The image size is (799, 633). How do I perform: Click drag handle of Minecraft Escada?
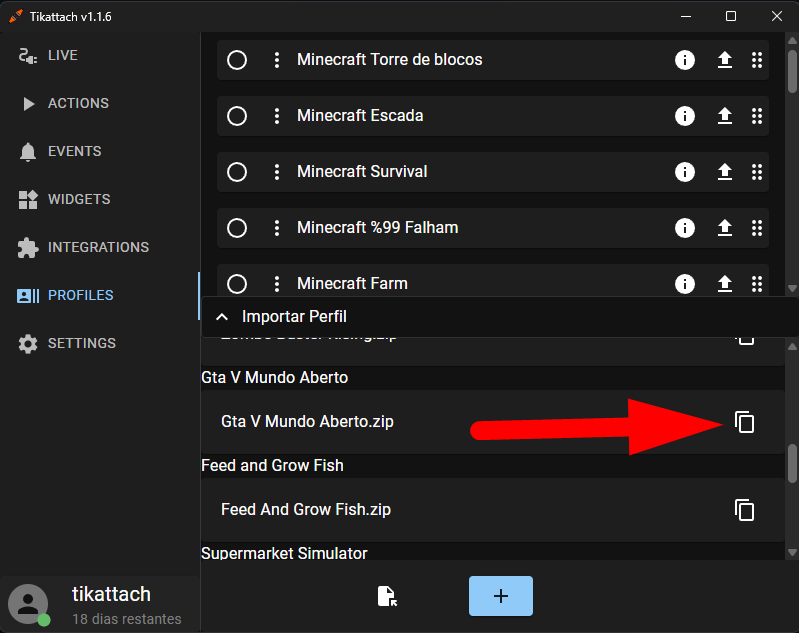point(757,116)
